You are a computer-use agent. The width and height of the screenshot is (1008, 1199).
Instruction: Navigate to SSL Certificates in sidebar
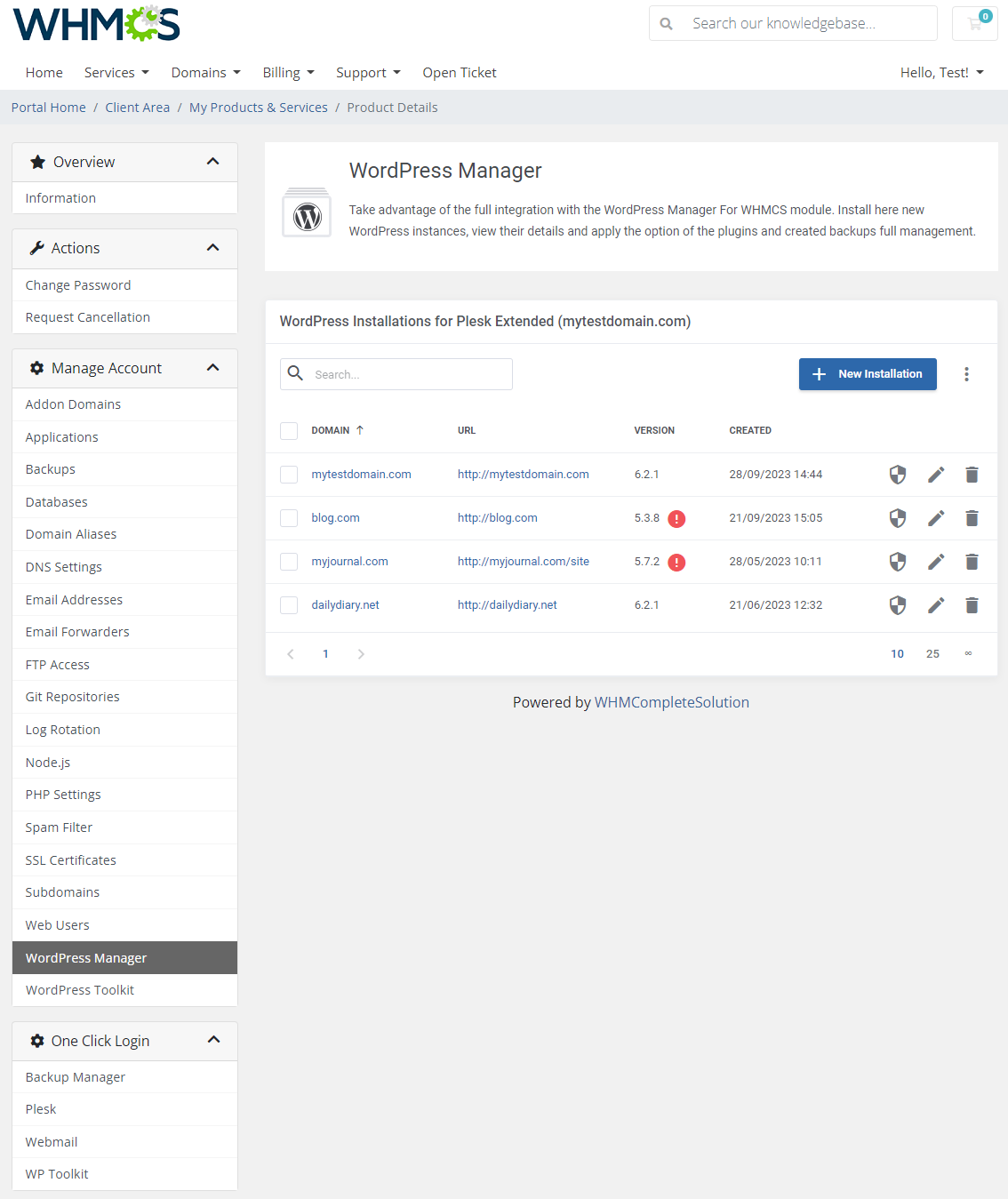click(70, 859)
